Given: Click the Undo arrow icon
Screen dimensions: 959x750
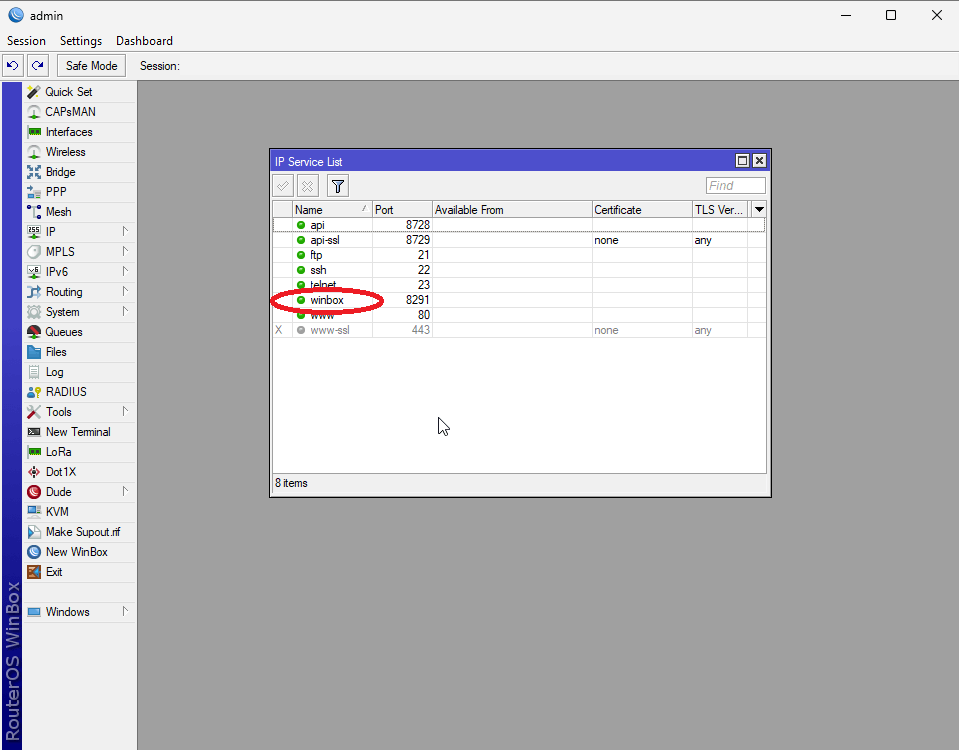Looking at the screenshot, I should (12, 66).
